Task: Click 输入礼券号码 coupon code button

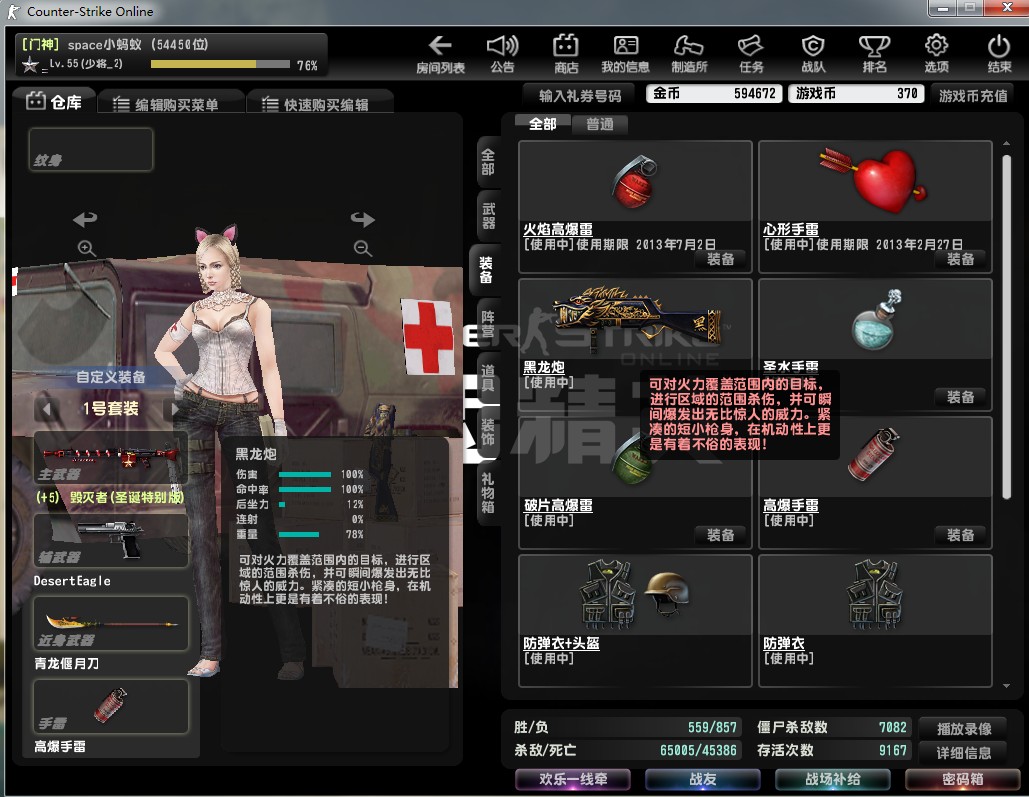Action: tap(580, 96)
